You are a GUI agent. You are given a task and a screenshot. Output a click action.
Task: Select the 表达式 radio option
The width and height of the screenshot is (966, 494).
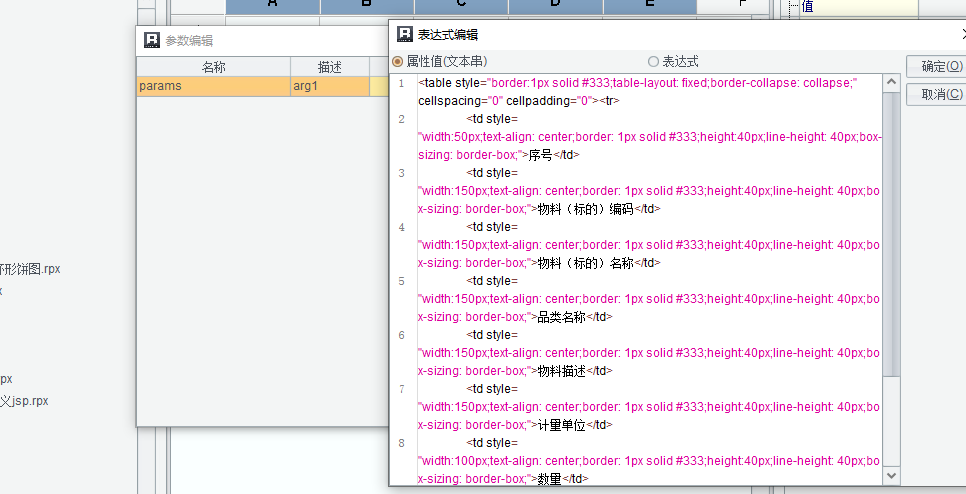[654, 61]
